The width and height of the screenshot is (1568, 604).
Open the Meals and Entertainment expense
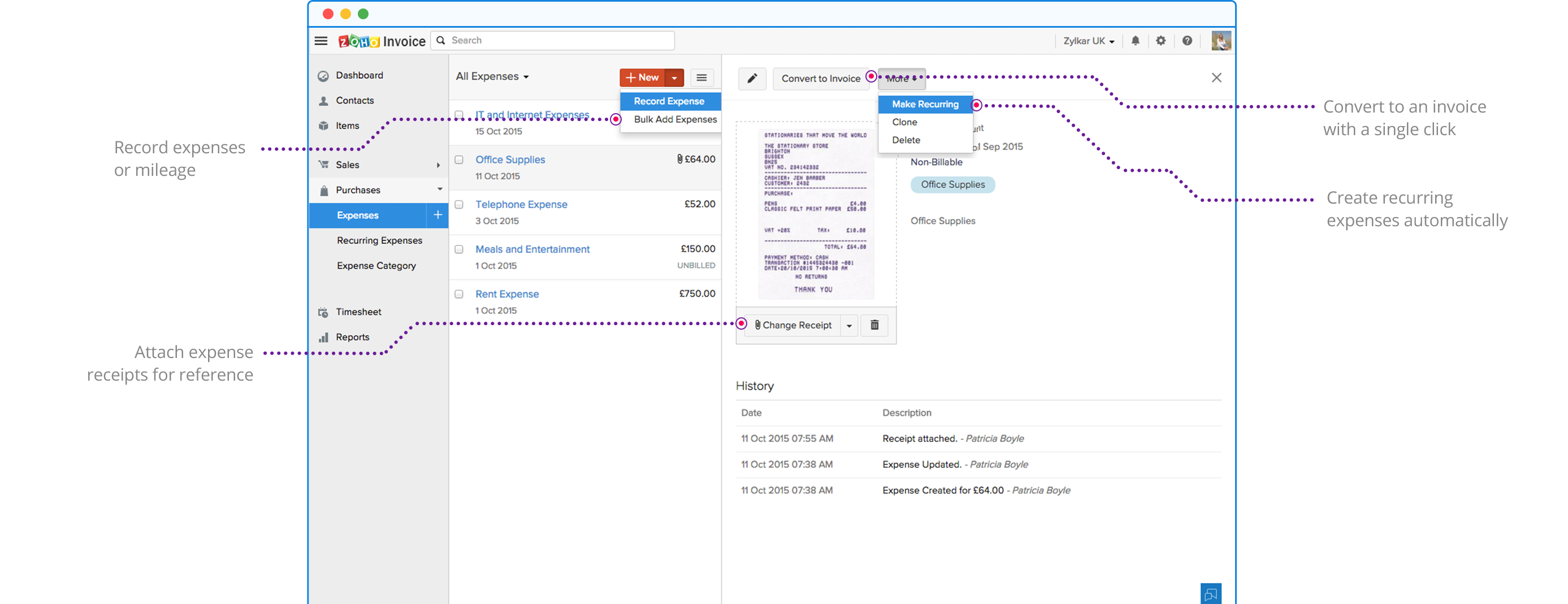click(x=532, y=249)
